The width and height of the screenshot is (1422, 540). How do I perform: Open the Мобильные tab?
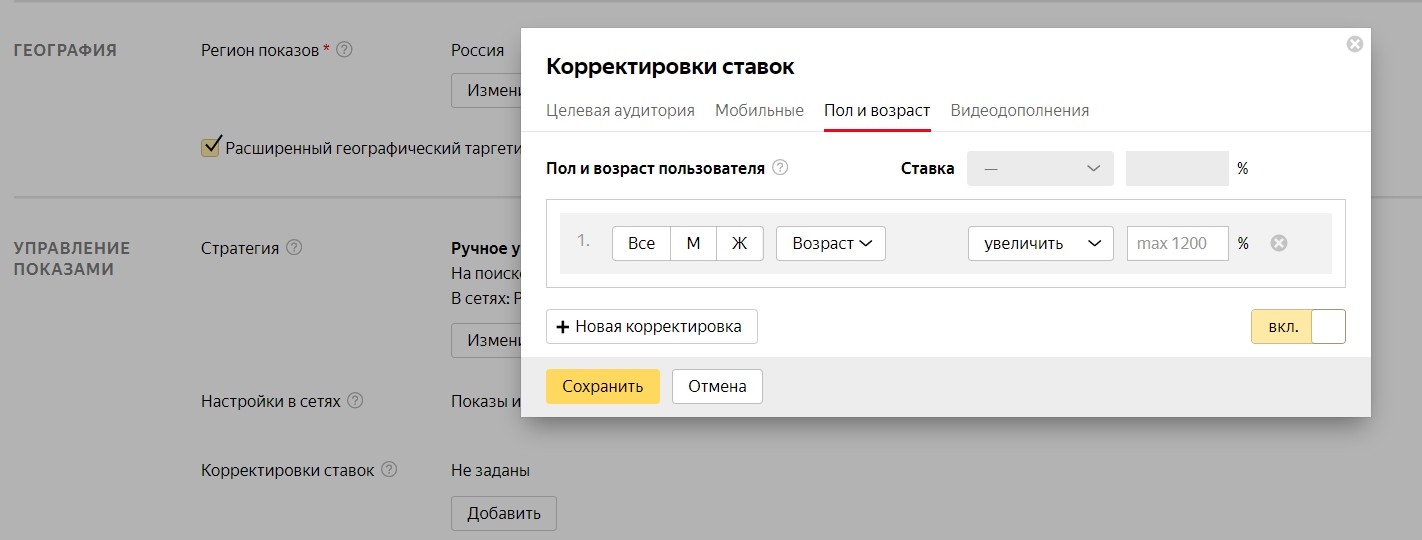click(759, 111)
